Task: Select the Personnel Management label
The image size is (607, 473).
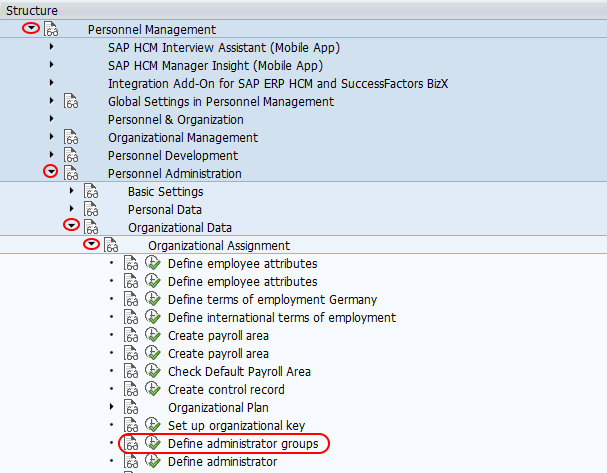Action: pos(152,30)
